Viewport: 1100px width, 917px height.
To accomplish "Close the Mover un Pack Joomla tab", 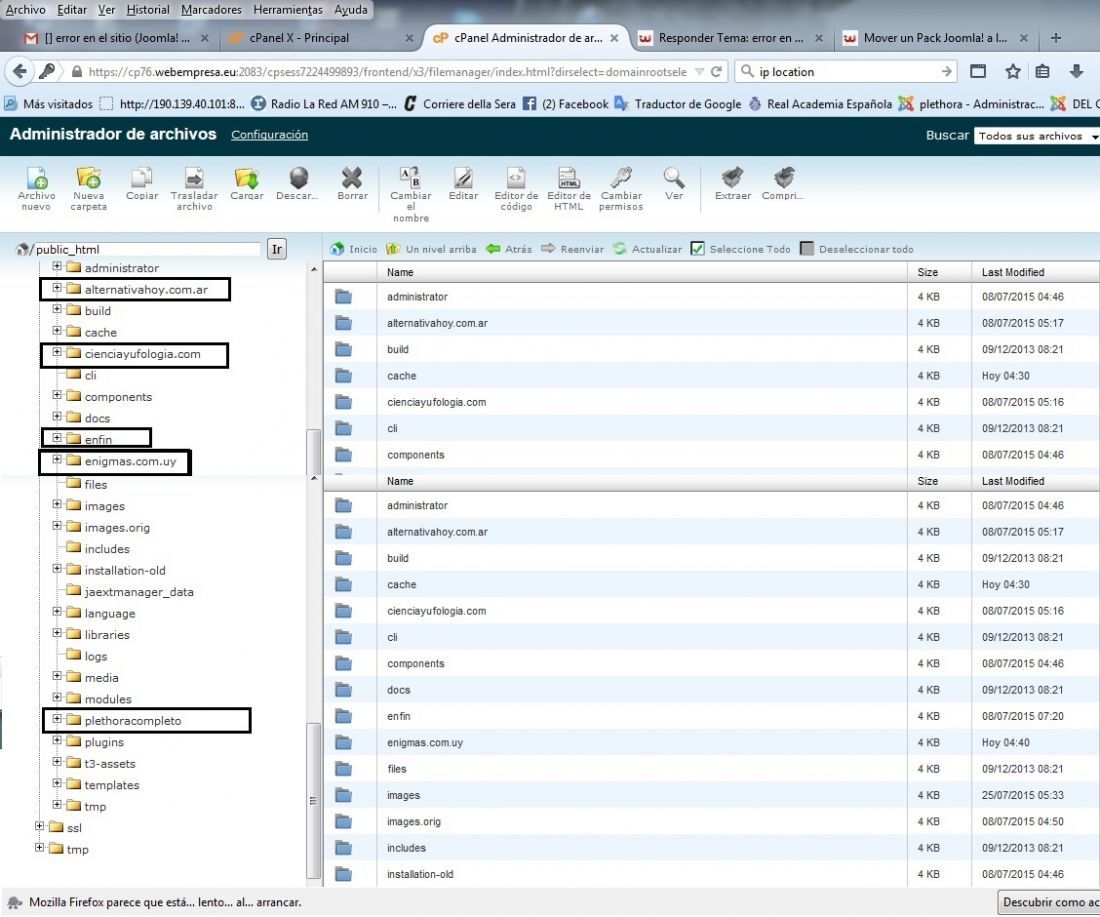I will pos(1024,38).
